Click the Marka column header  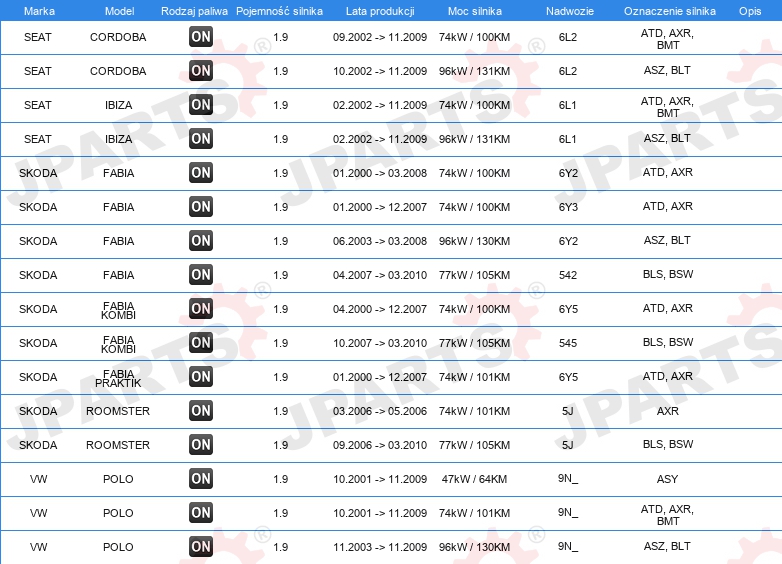coord(39,11)
